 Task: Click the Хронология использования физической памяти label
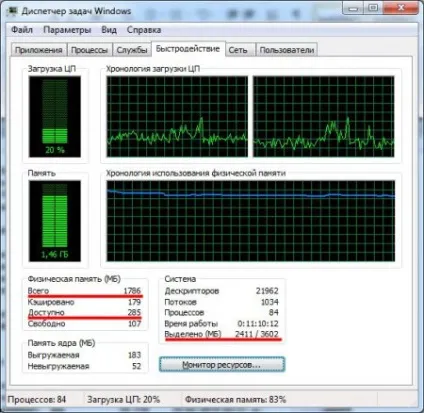(x=196, y=173)
